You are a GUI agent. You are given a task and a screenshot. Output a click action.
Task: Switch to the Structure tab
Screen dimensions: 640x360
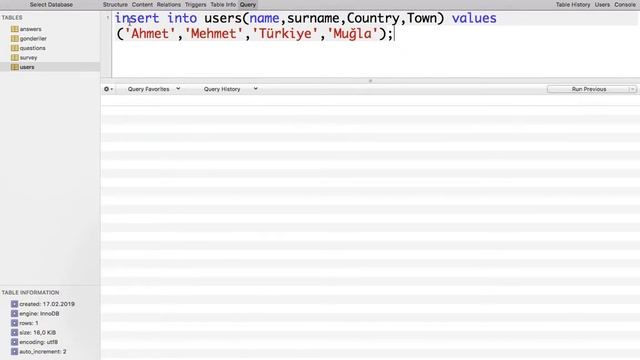tap(115, 4)
